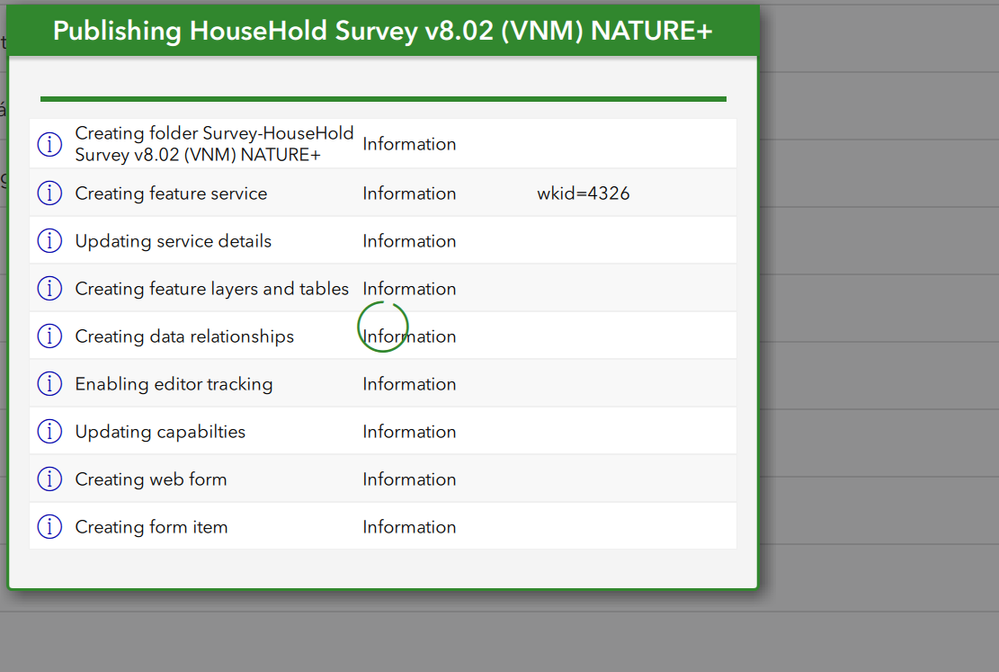Click Information label in Creating folder row
Image resolution: width=999 pixels, height=672 pixels.
pos(409,144)
